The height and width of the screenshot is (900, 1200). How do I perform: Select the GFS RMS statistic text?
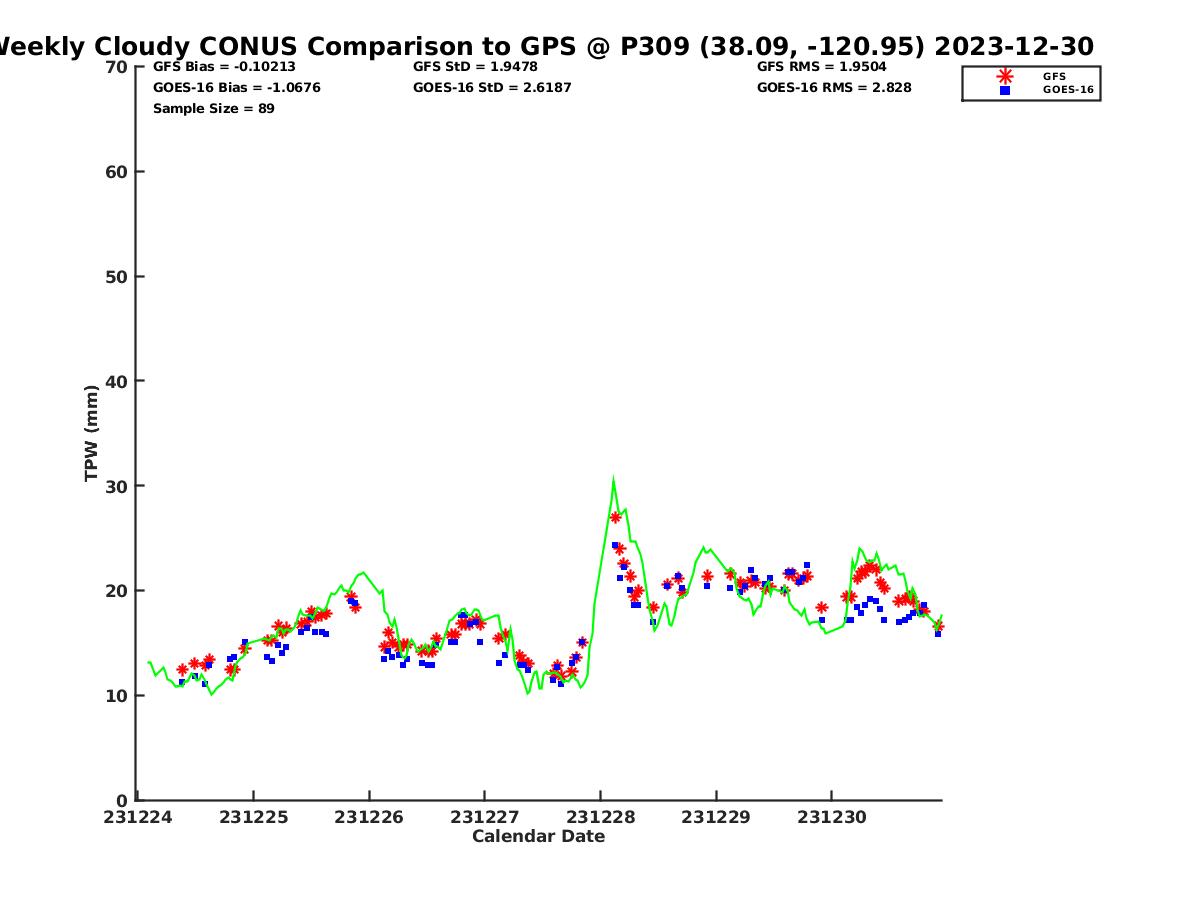(821, 67)
